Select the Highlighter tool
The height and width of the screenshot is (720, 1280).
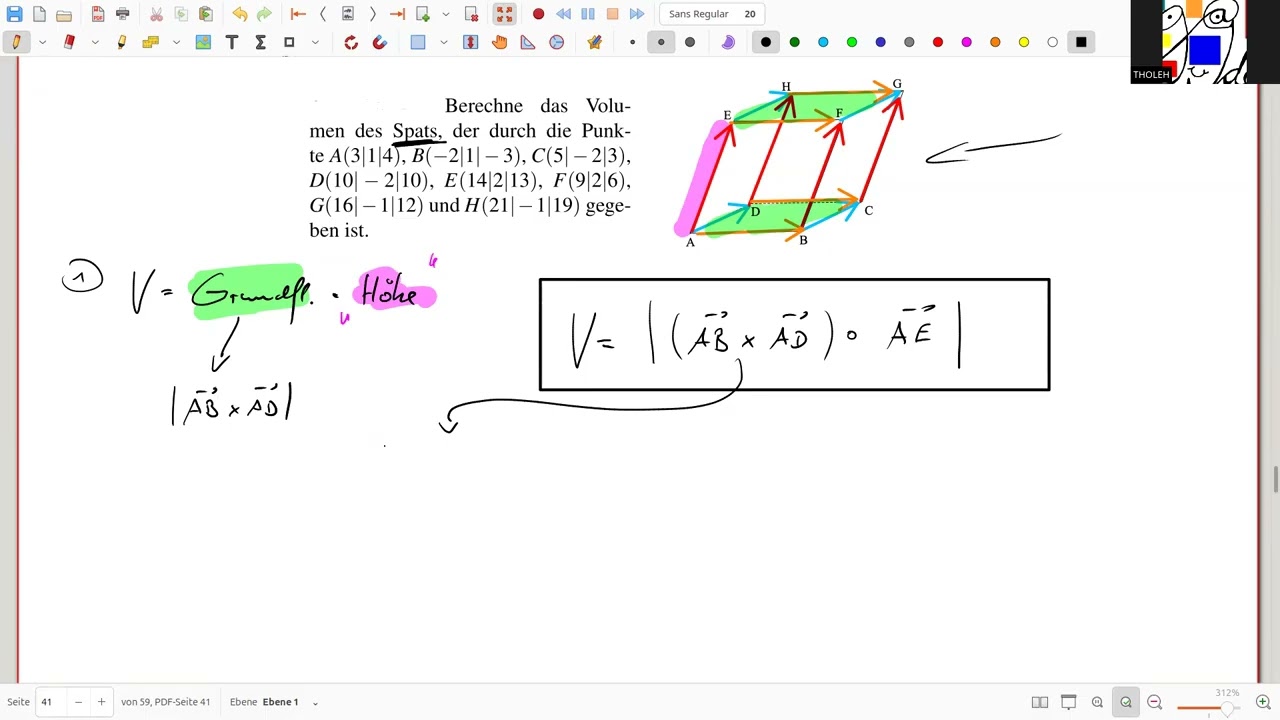[x=122, y=42]
